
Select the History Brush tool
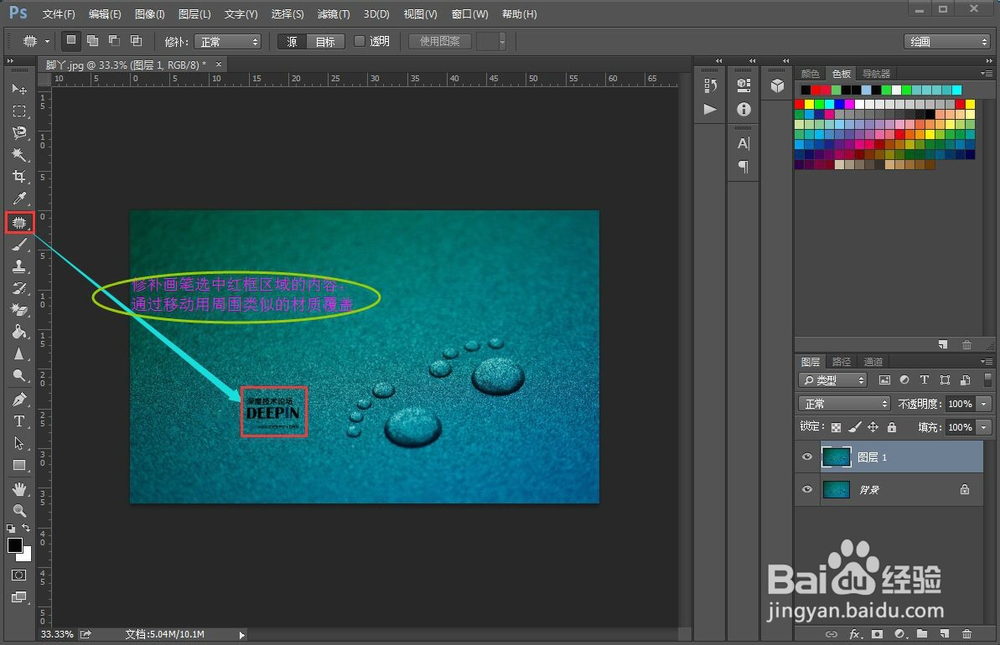point(19,288)
